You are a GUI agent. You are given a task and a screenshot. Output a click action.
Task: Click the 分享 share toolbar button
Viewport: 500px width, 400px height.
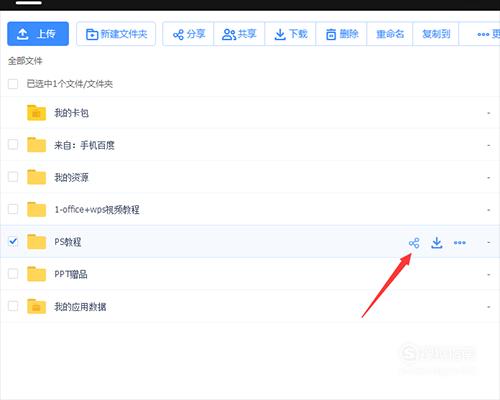click(x=188, y=34)
